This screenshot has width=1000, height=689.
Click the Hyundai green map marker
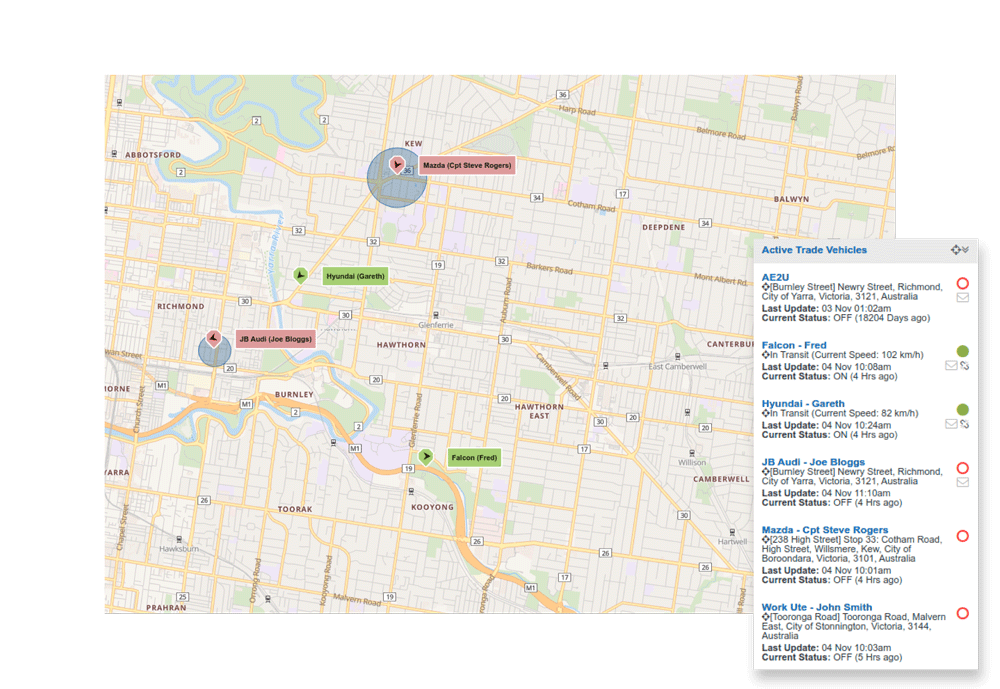coord(300,276)
